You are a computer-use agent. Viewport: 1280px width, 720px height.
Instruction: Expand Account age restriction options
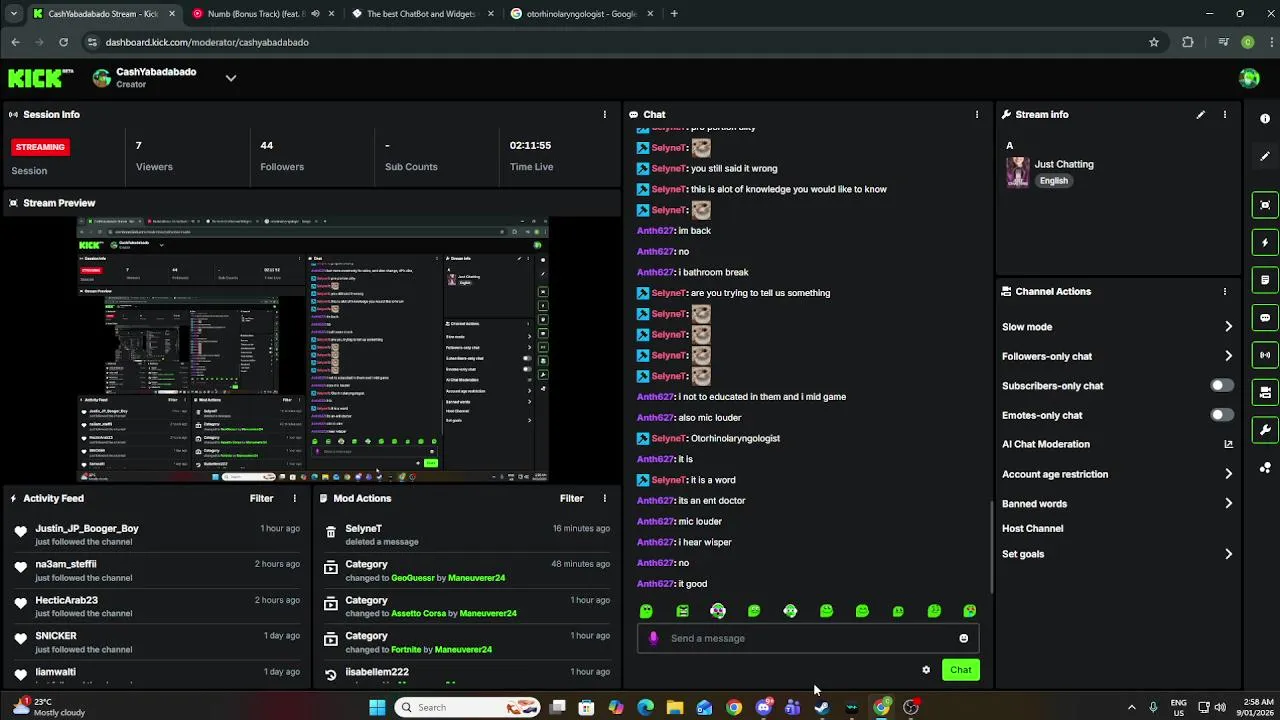point(1228,474)
